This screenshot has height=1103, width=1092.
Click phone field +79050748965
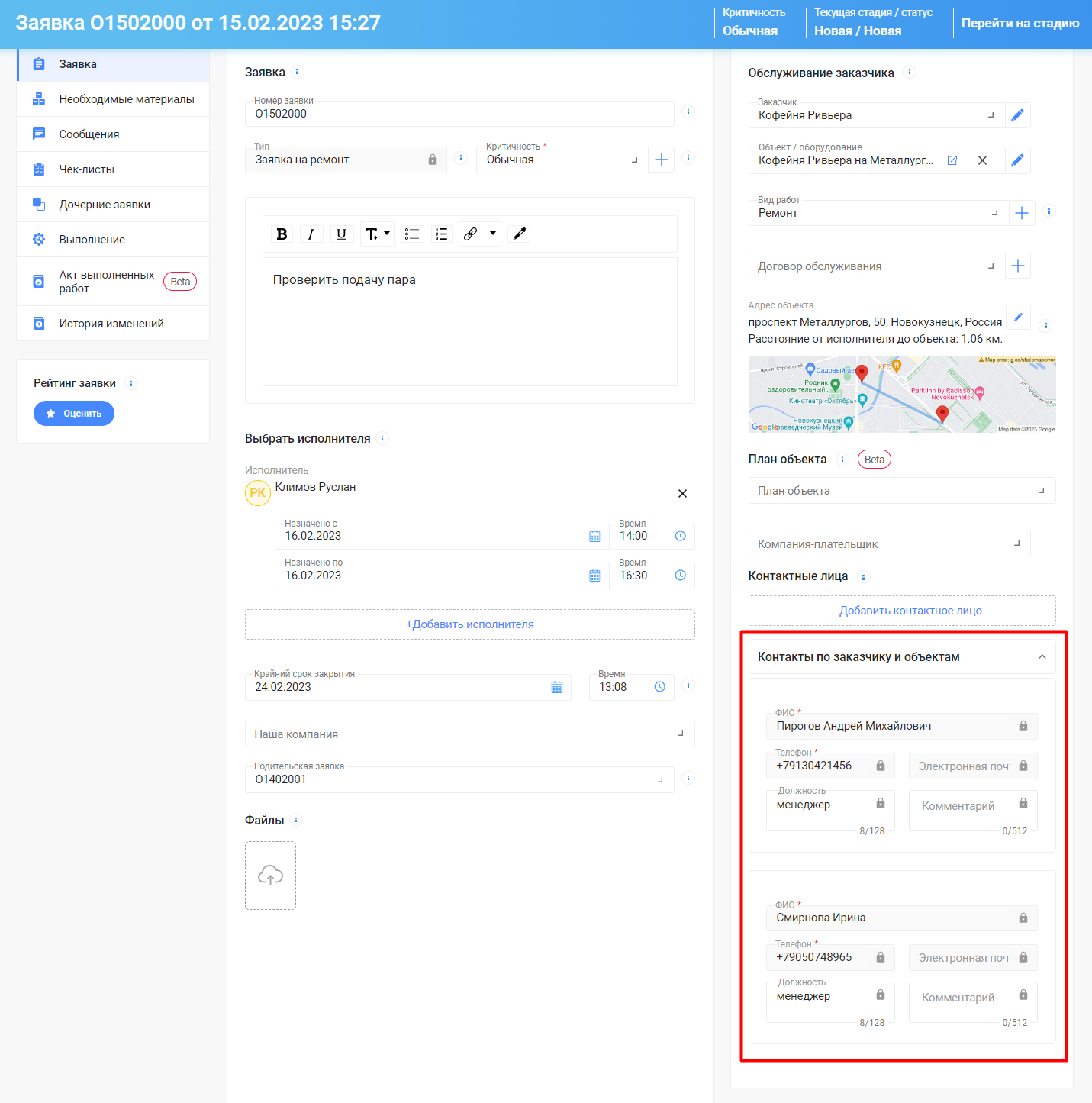(830, 957)
